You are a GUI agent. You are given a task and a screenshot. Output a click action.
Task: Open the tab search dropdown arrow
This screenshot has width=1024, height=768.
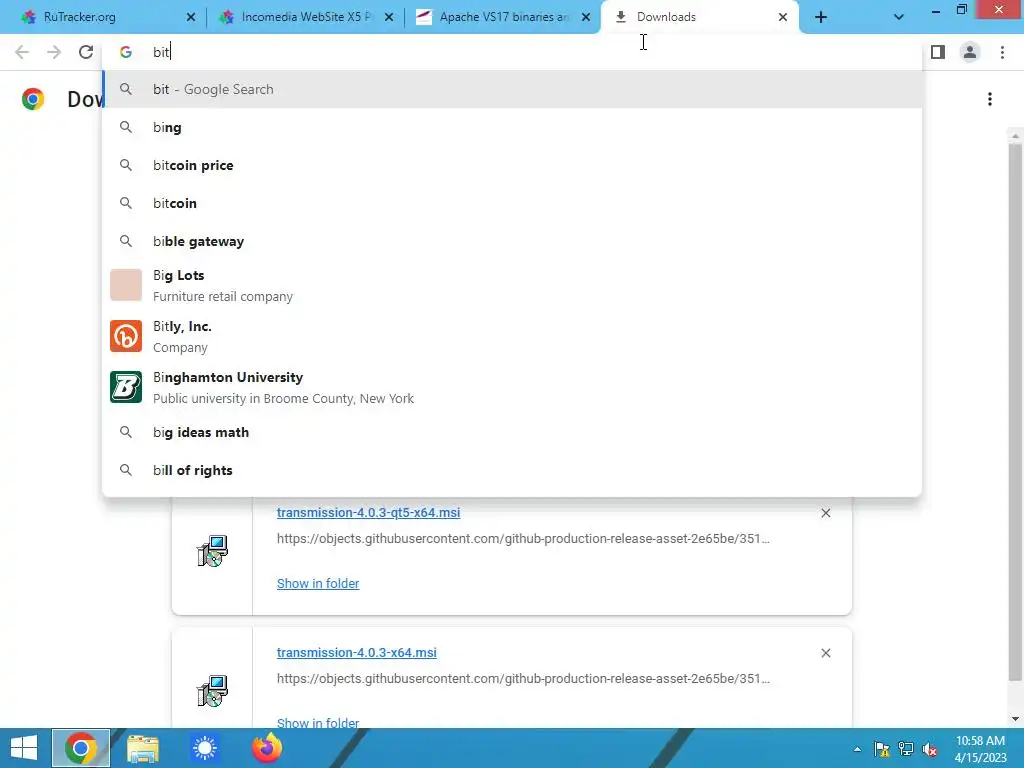pos(899,18)
